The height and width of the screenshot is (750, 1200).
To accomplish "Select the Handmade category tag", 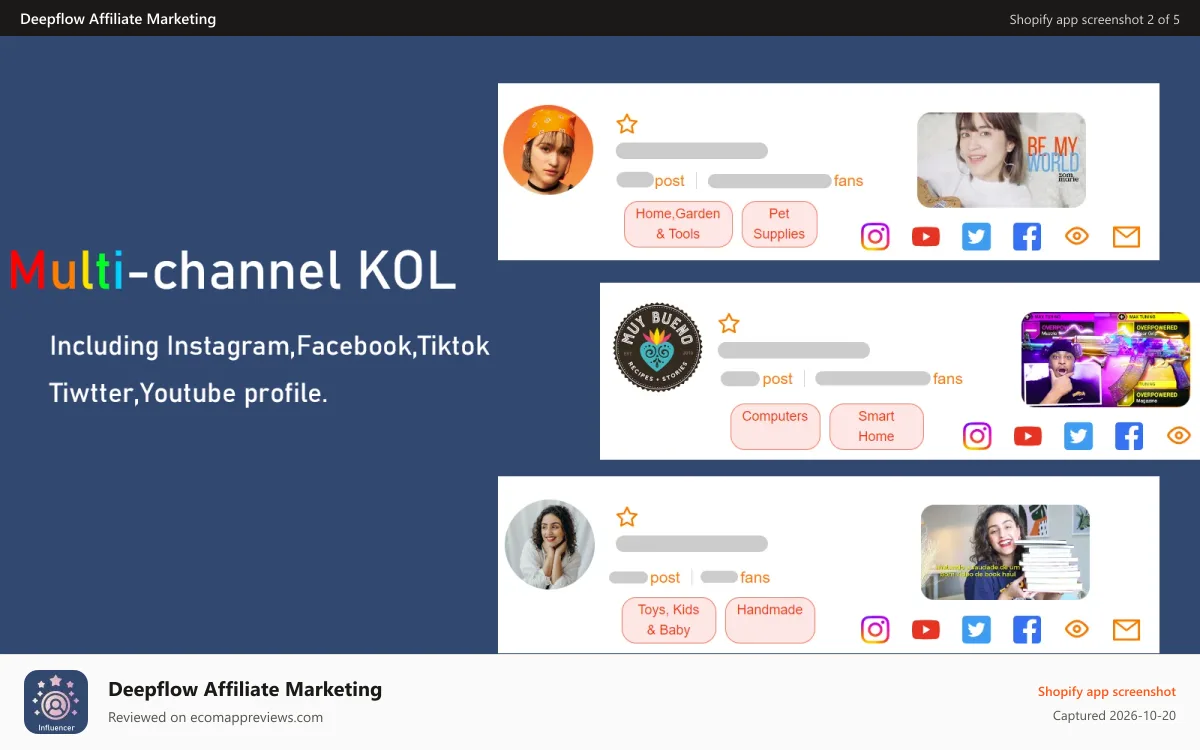I will pos(770,620).
